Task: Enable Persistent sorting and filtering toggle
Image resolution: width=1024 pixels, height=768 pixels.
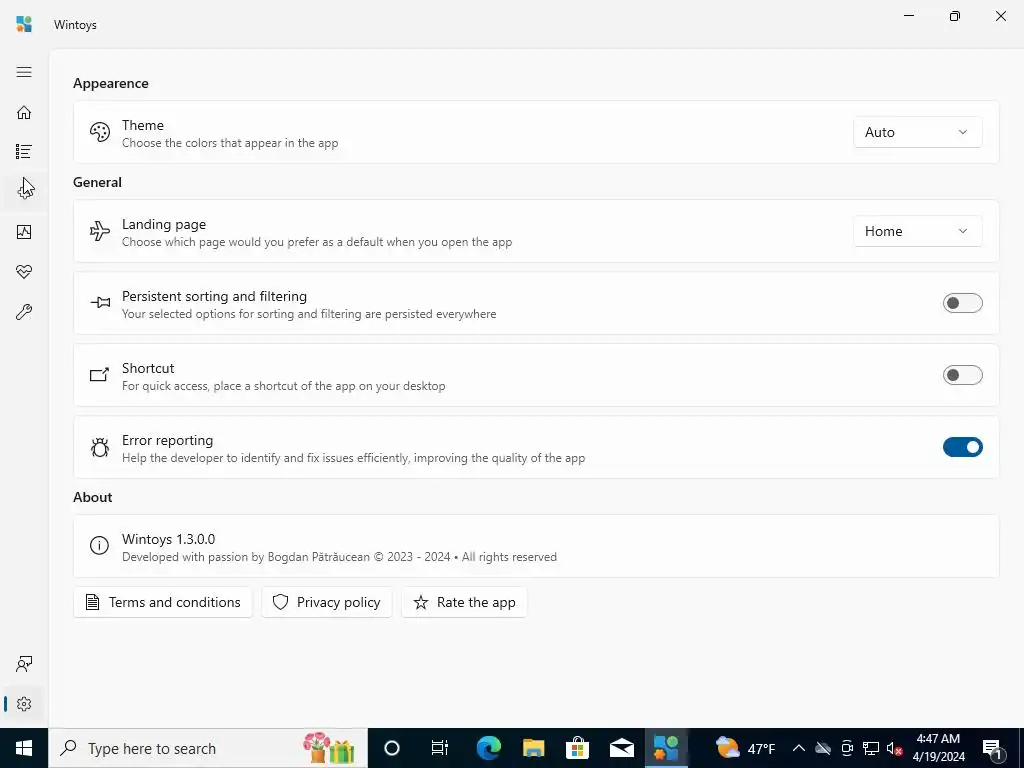Action: pyautogui.click(x=963, y=303)
